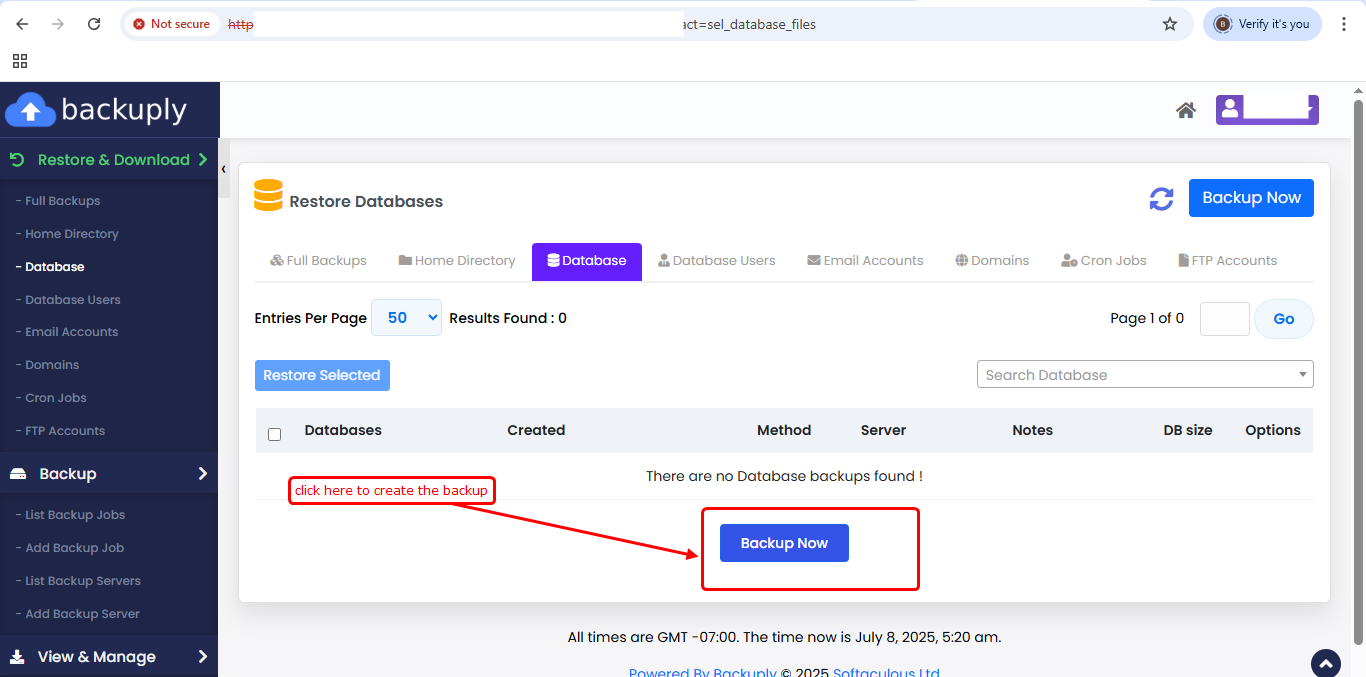Click the Server column header
The width and height of the screenshot is (1366, 677).
point(883,430)
